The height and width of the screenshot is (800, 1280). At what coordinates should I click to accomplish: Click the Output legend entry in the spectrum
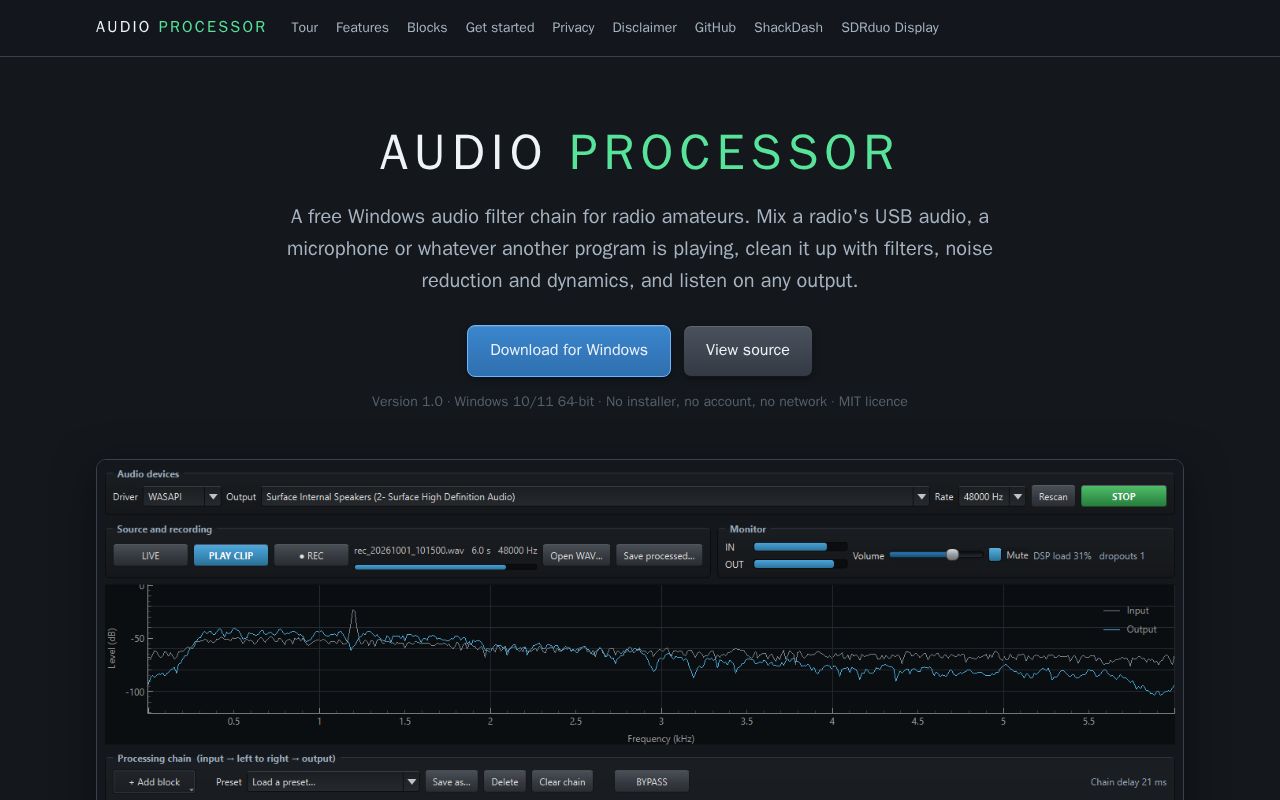1131,629
